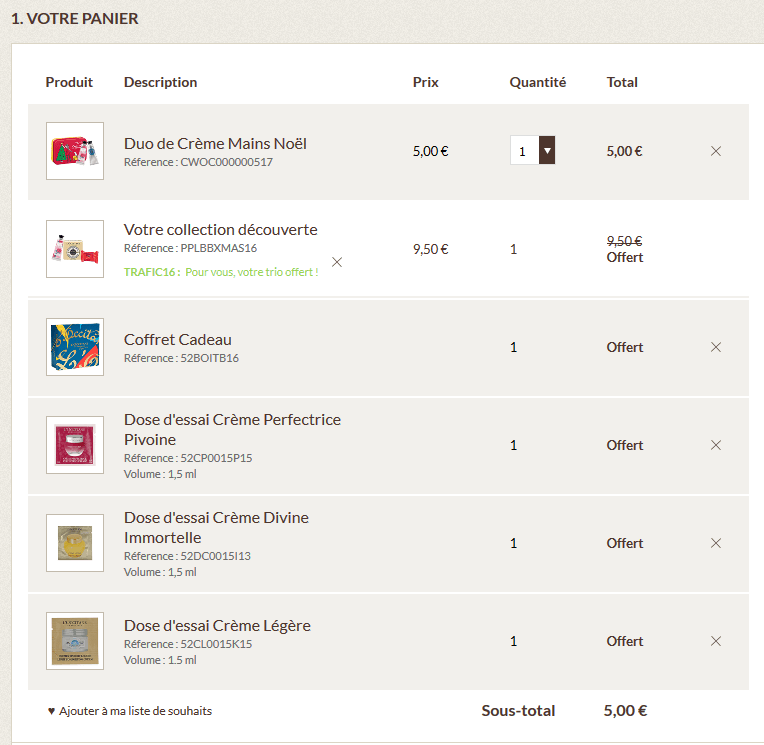764x745 pixels.
Task: Click the Coffret Cadeau product name
Action: [x=177, y=339]
